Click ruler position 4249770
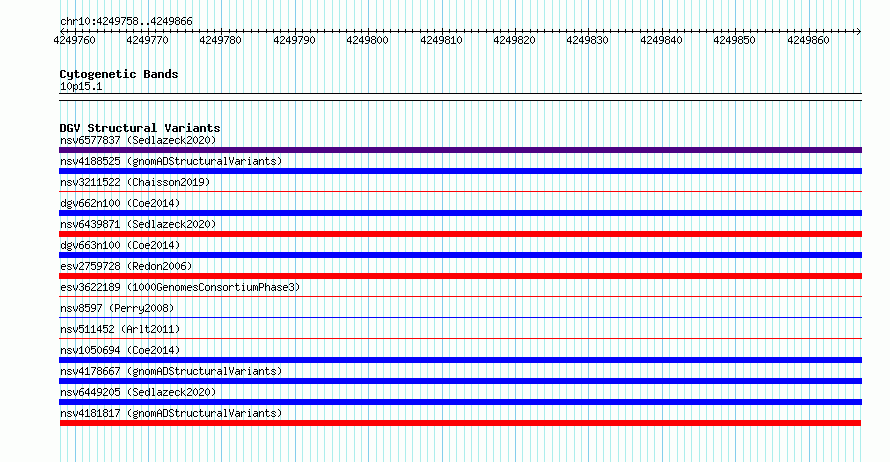The image size is (890, 462). click(x=148, y=40)
